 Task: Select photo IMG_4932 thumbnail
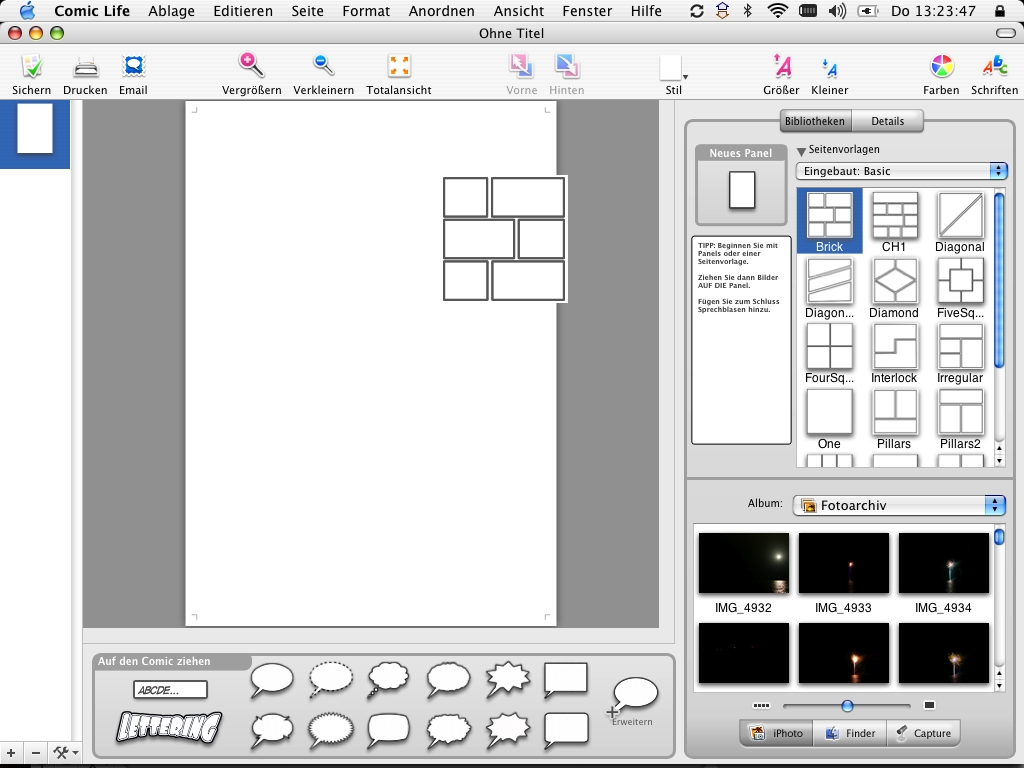[x=743, y=563]
